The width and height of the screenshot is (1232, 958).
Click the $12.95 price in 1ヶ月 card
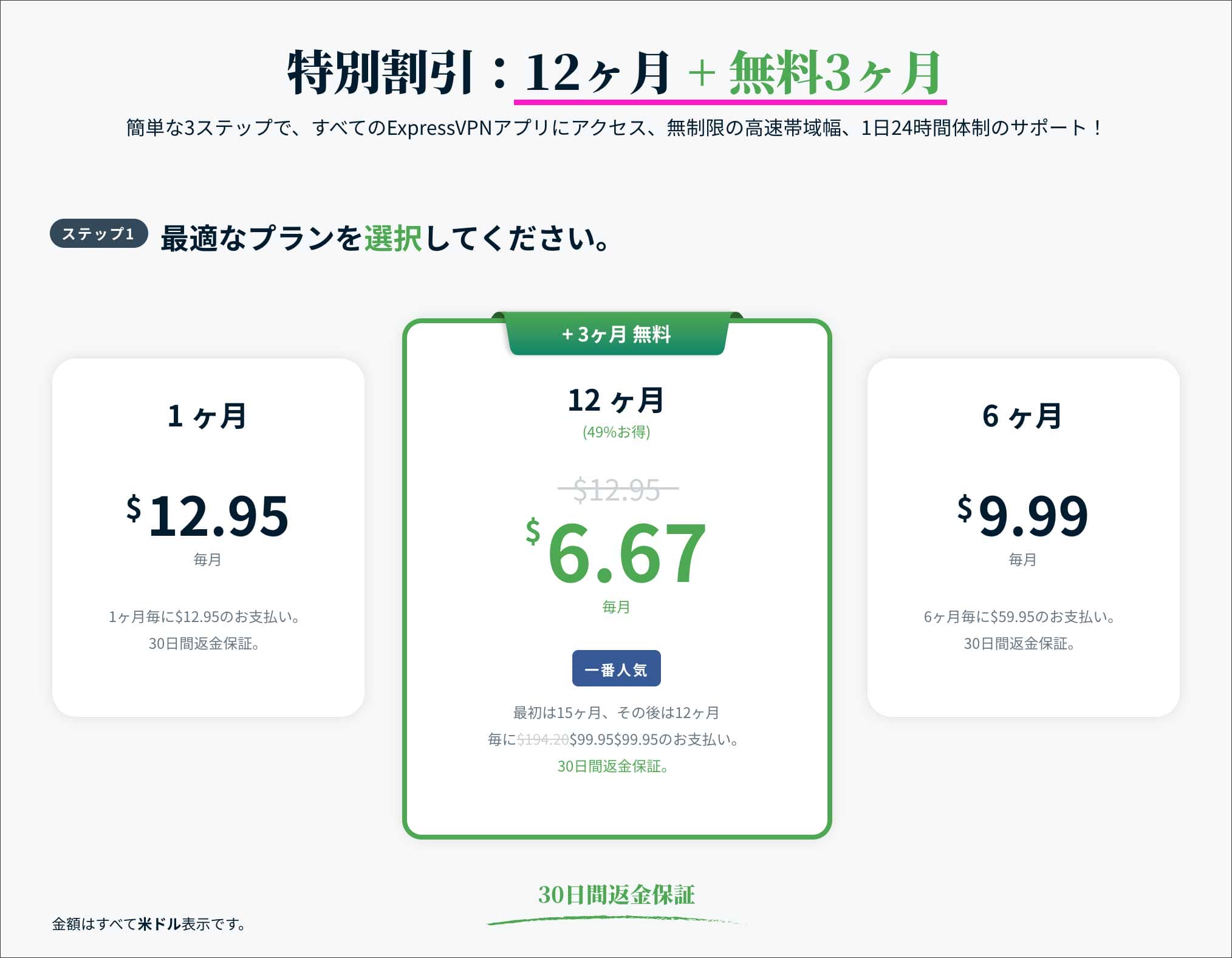point(207,516)
